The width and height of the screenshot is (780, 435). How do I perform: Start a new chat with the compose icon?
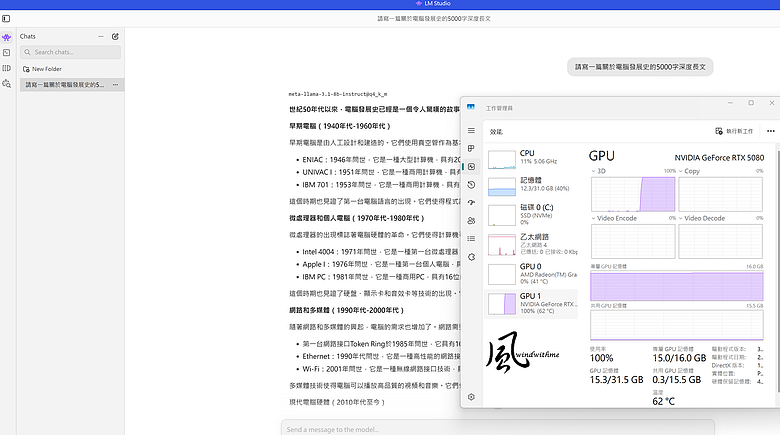pyautogui.click(x=115, y=36)
